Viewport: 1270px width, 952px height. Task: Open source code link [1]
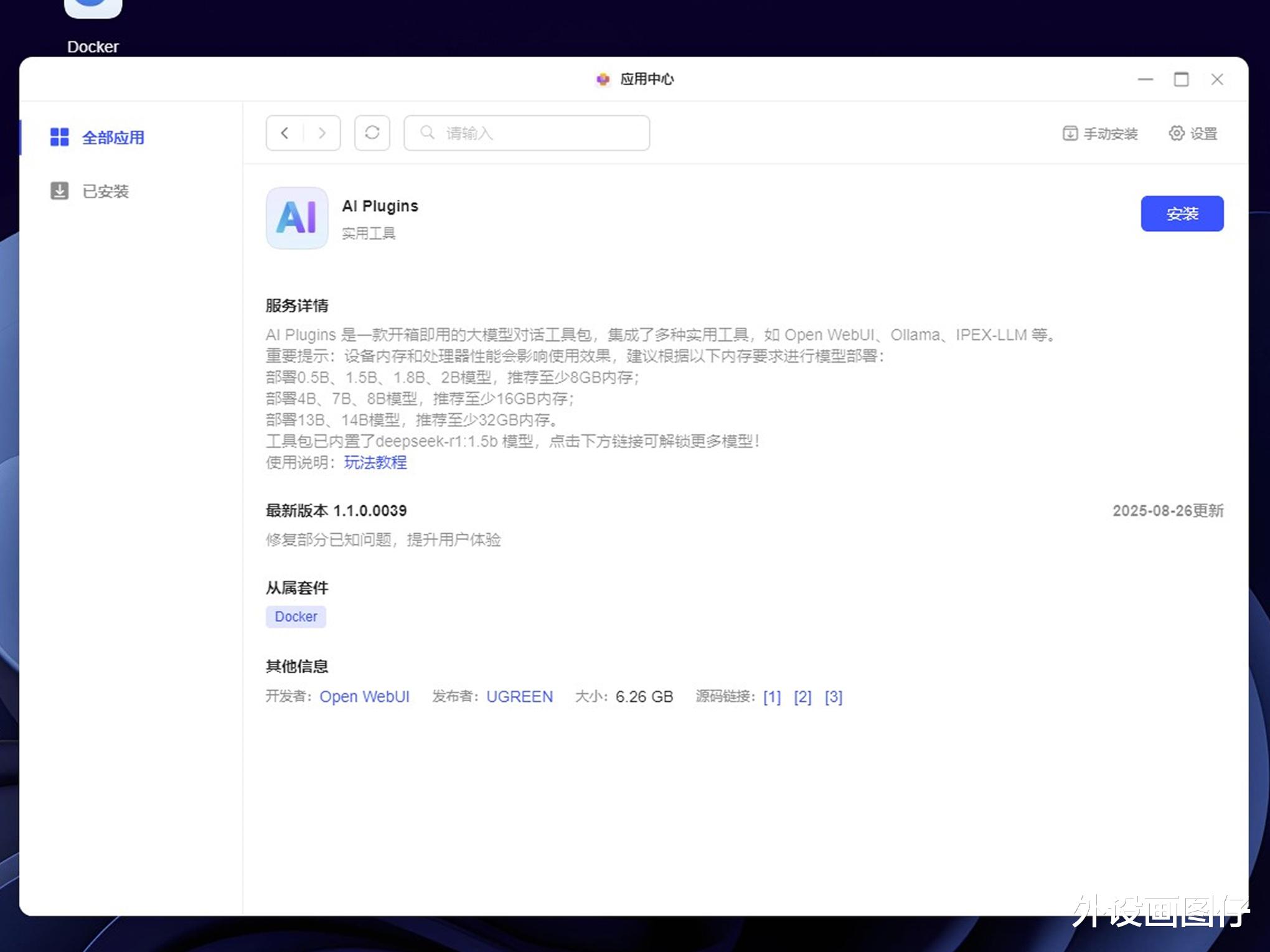pyautogui.click(x=771, y=697)
